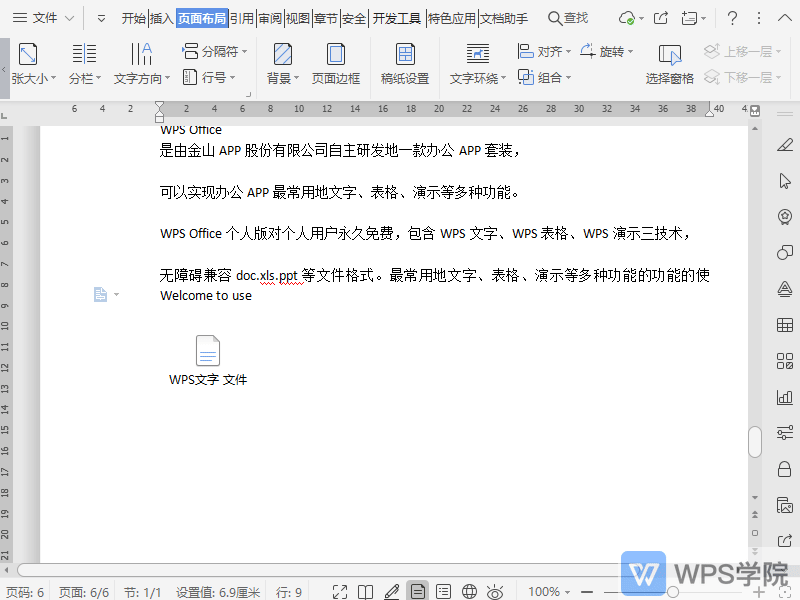
Task: Open the chart tool in sidebar
Action: [785, 397]
